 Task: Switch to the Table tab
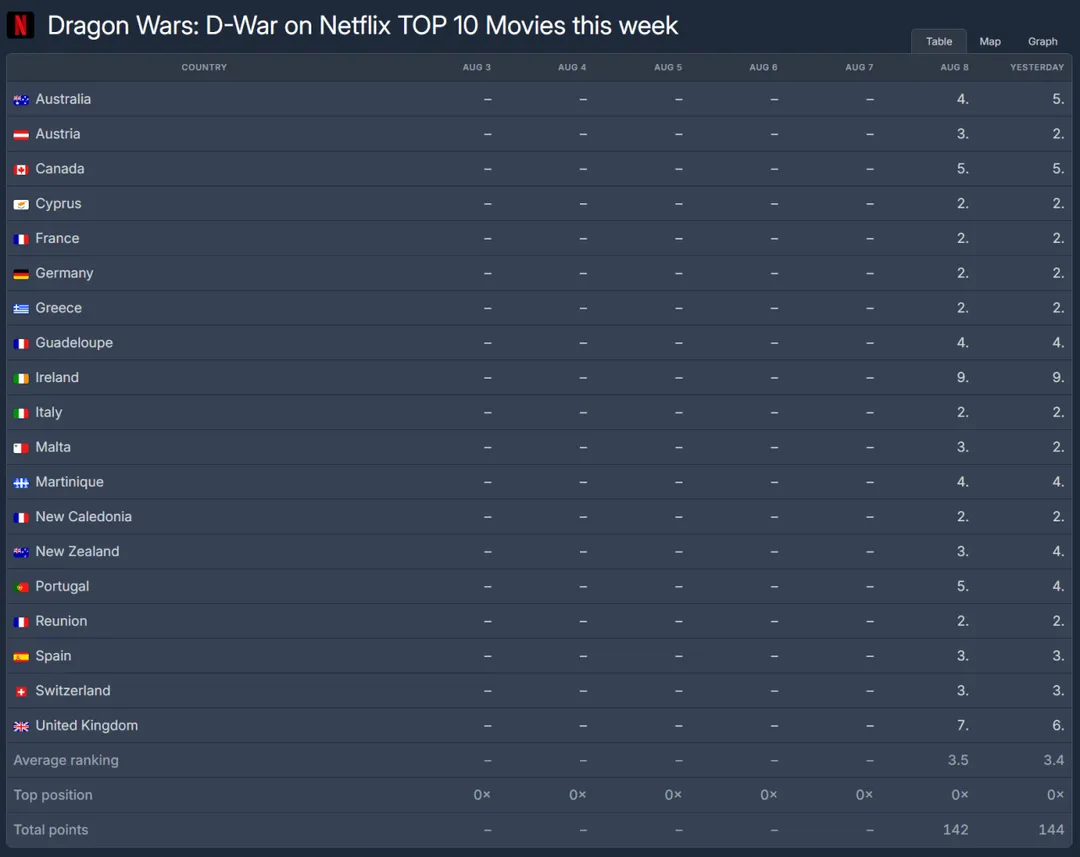939,41
